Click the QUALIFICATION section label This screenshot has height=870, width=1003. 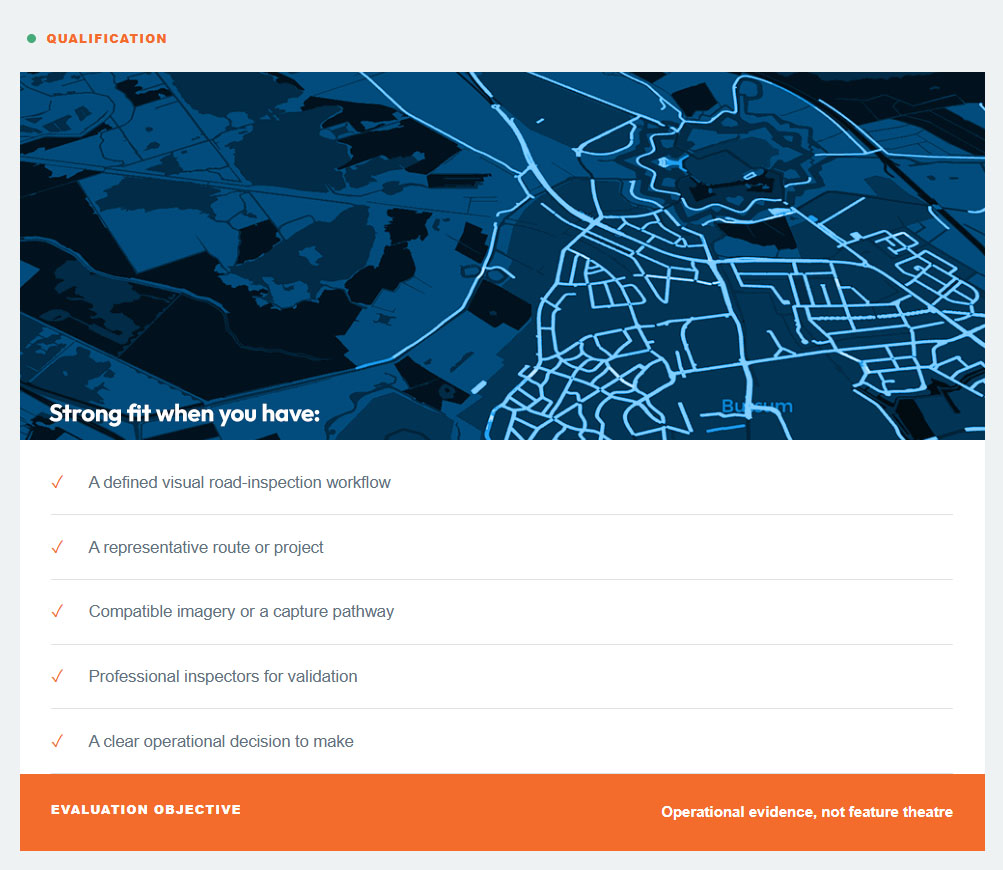point(107,39)
